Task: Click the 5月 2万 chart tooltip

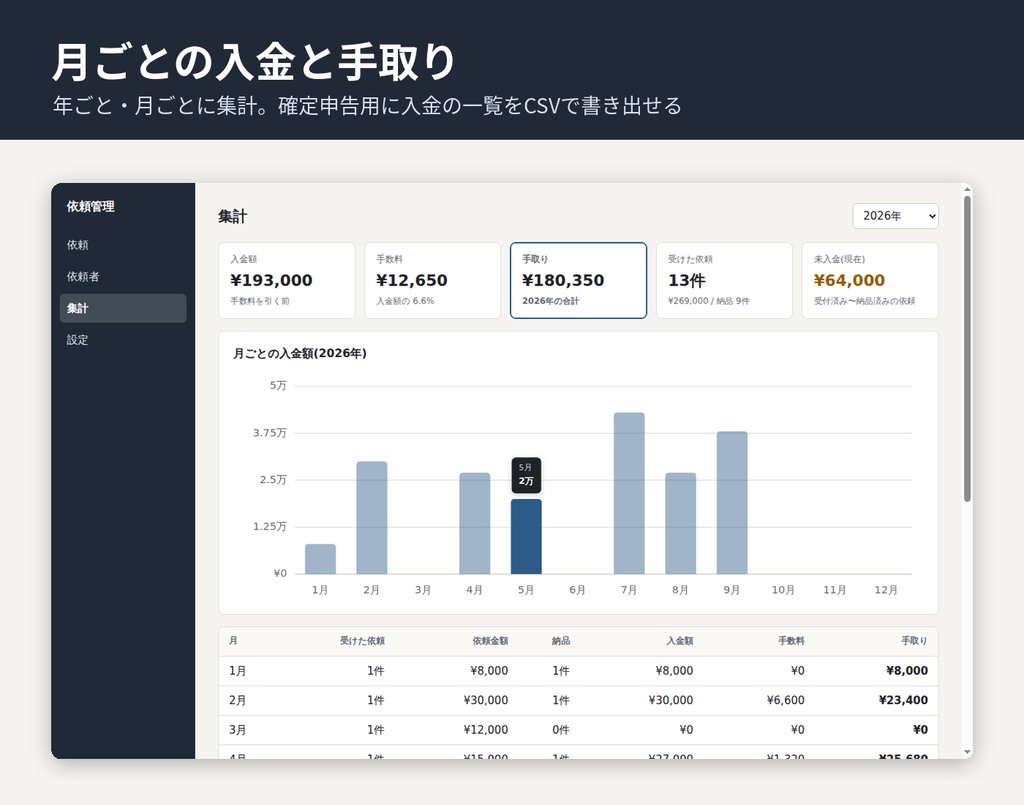Action: coord(526,475)
